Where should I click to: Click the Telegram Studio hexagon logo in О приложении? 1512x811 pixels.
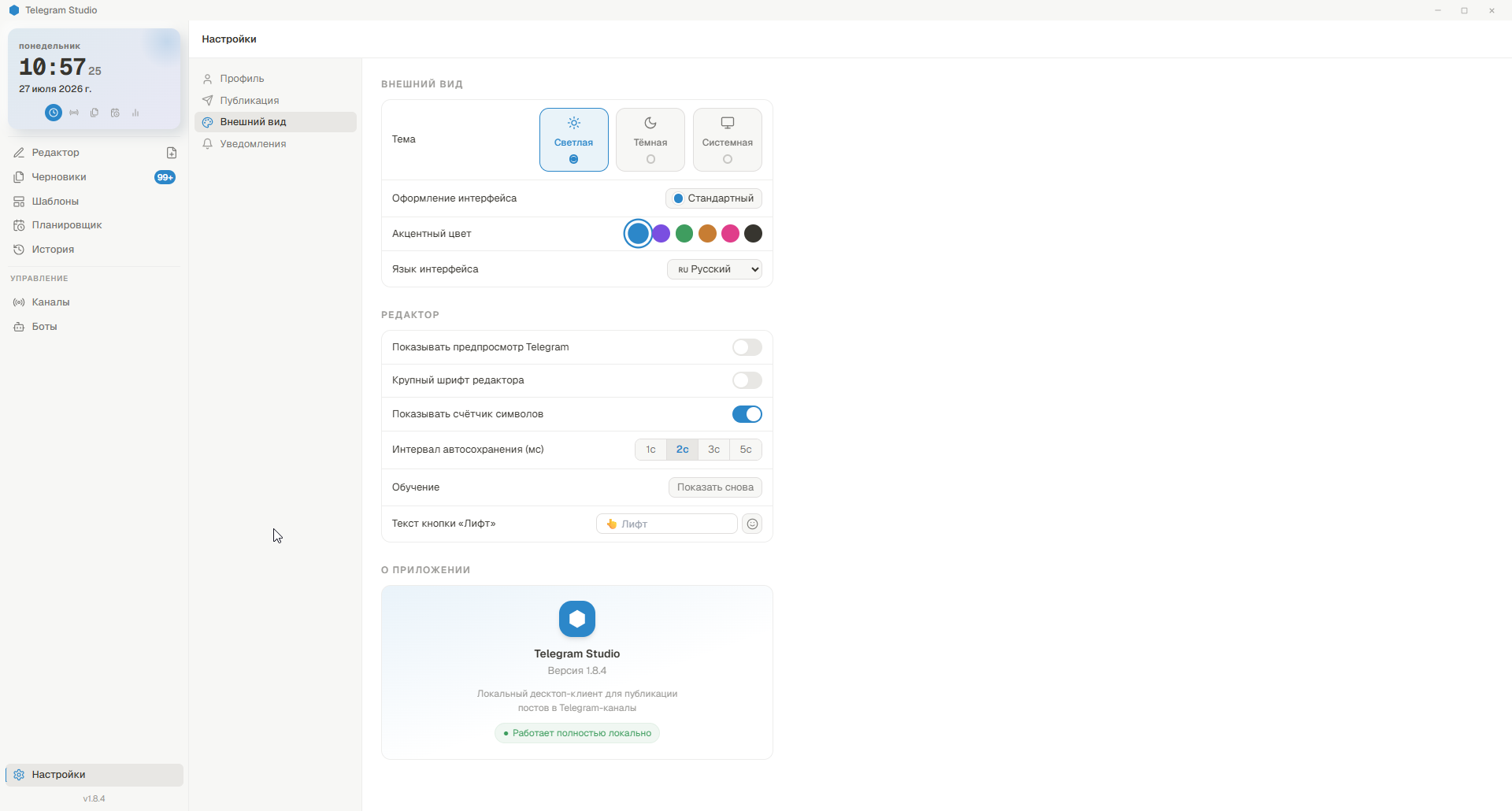coord(577,619)
